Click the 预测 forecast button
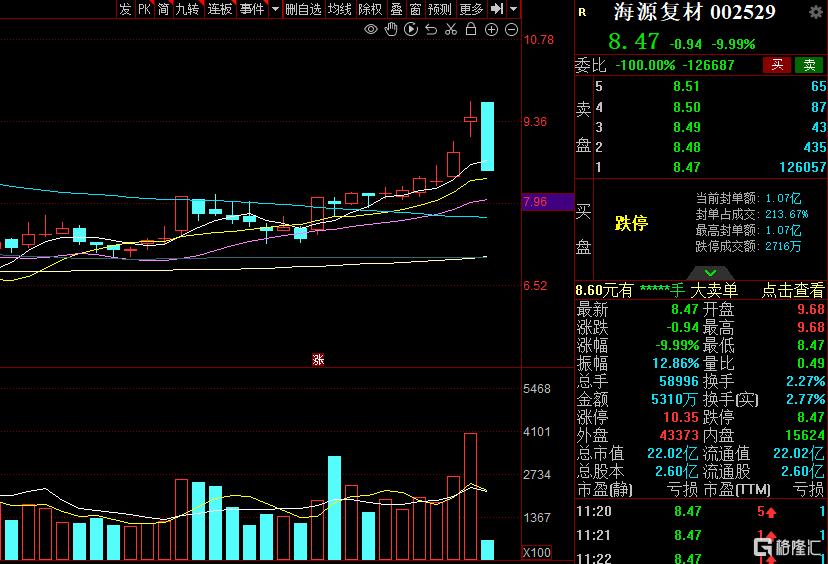Screen dimensions: 828x564 [440, 9]
